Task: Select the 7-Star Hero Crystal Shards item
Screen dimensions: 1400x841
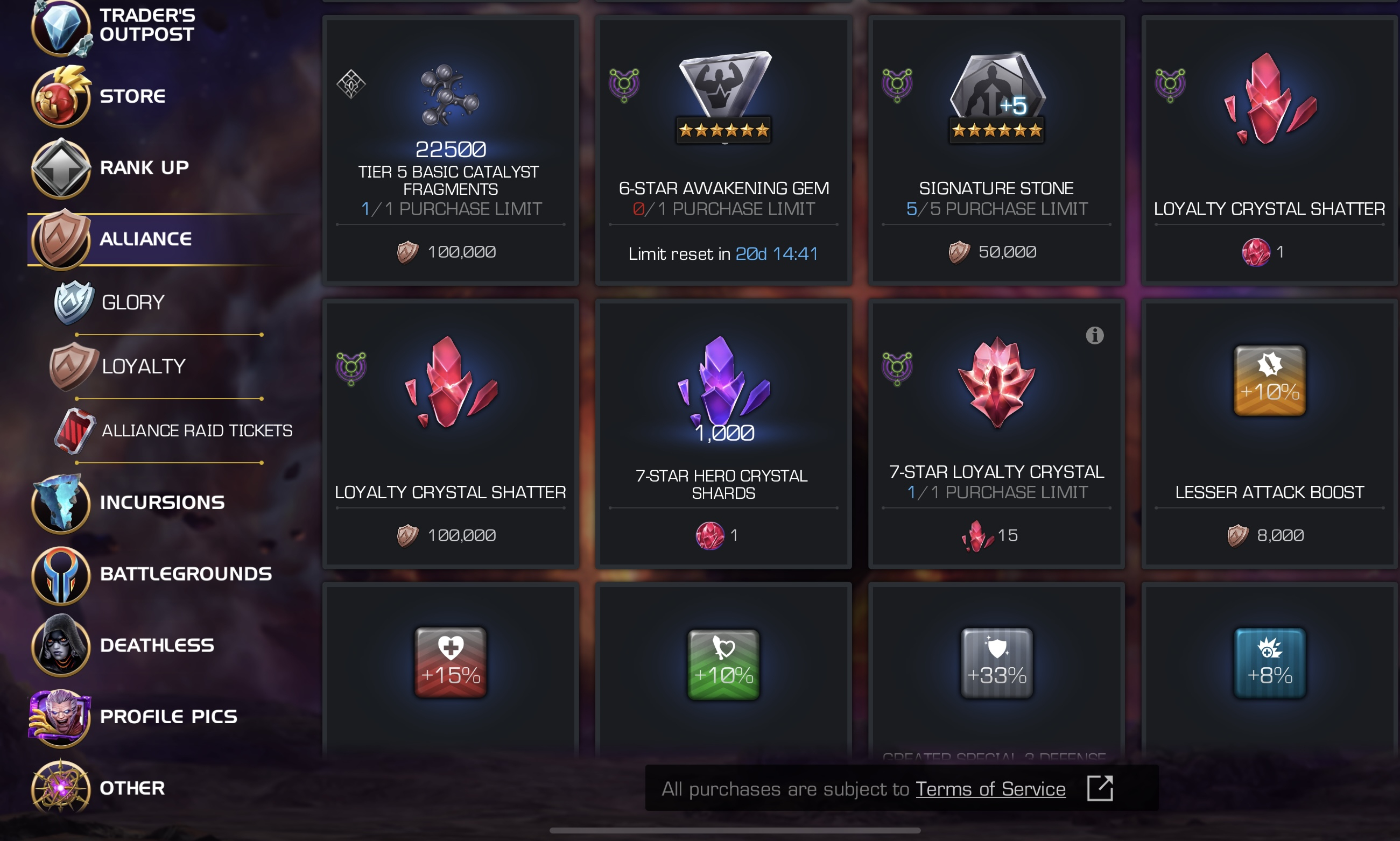Action: [x=723, y=434]
